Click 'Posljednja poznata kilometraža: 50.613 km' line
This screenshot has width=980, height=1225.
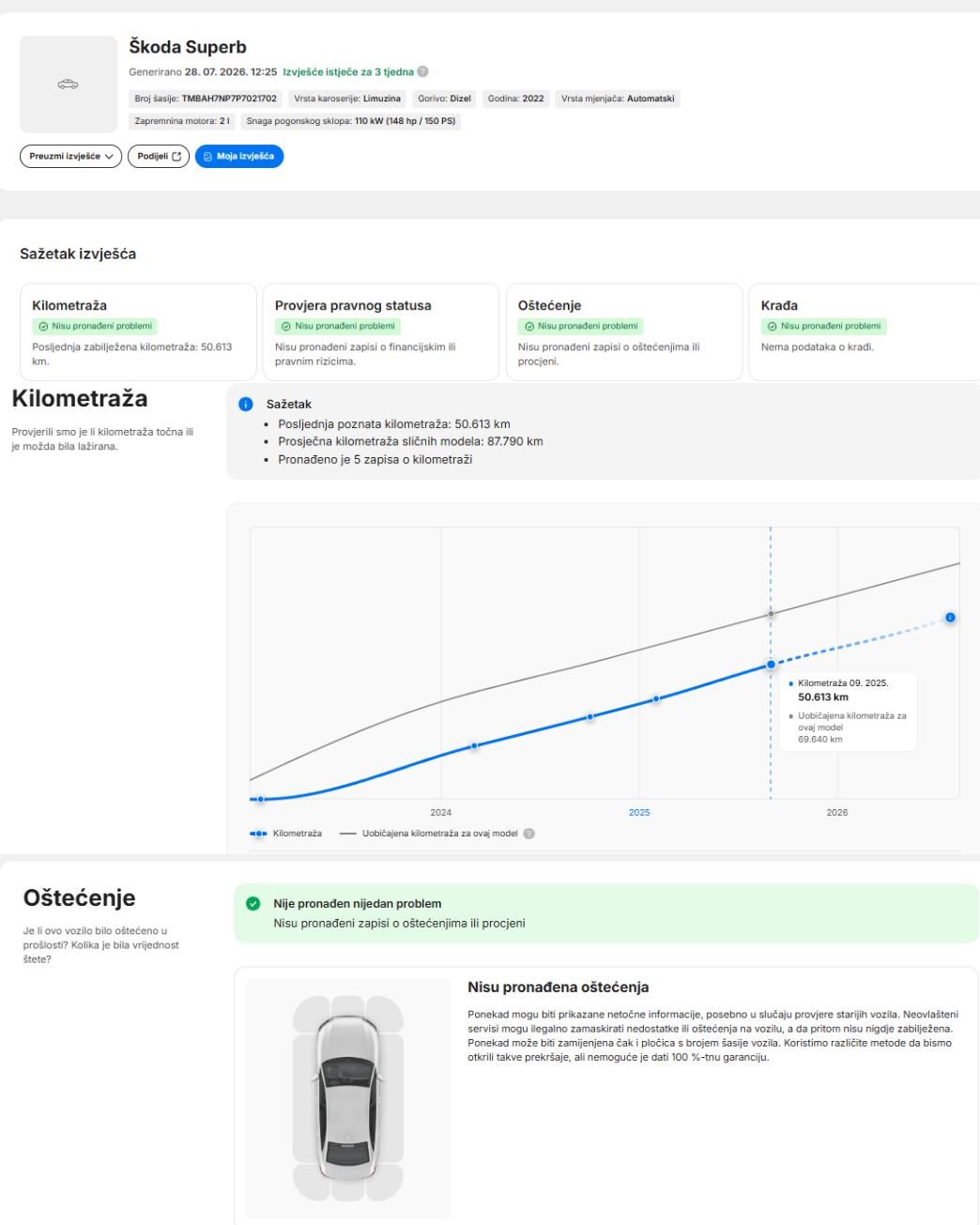coord(394,423)
